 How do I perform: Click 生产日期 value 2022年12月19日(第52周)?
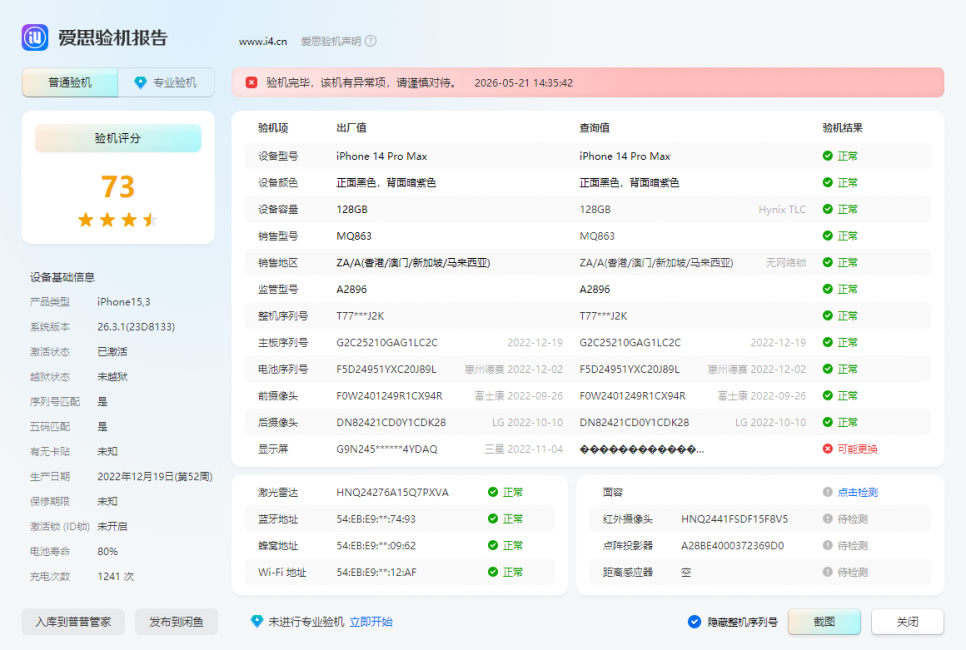click(155, 477)
